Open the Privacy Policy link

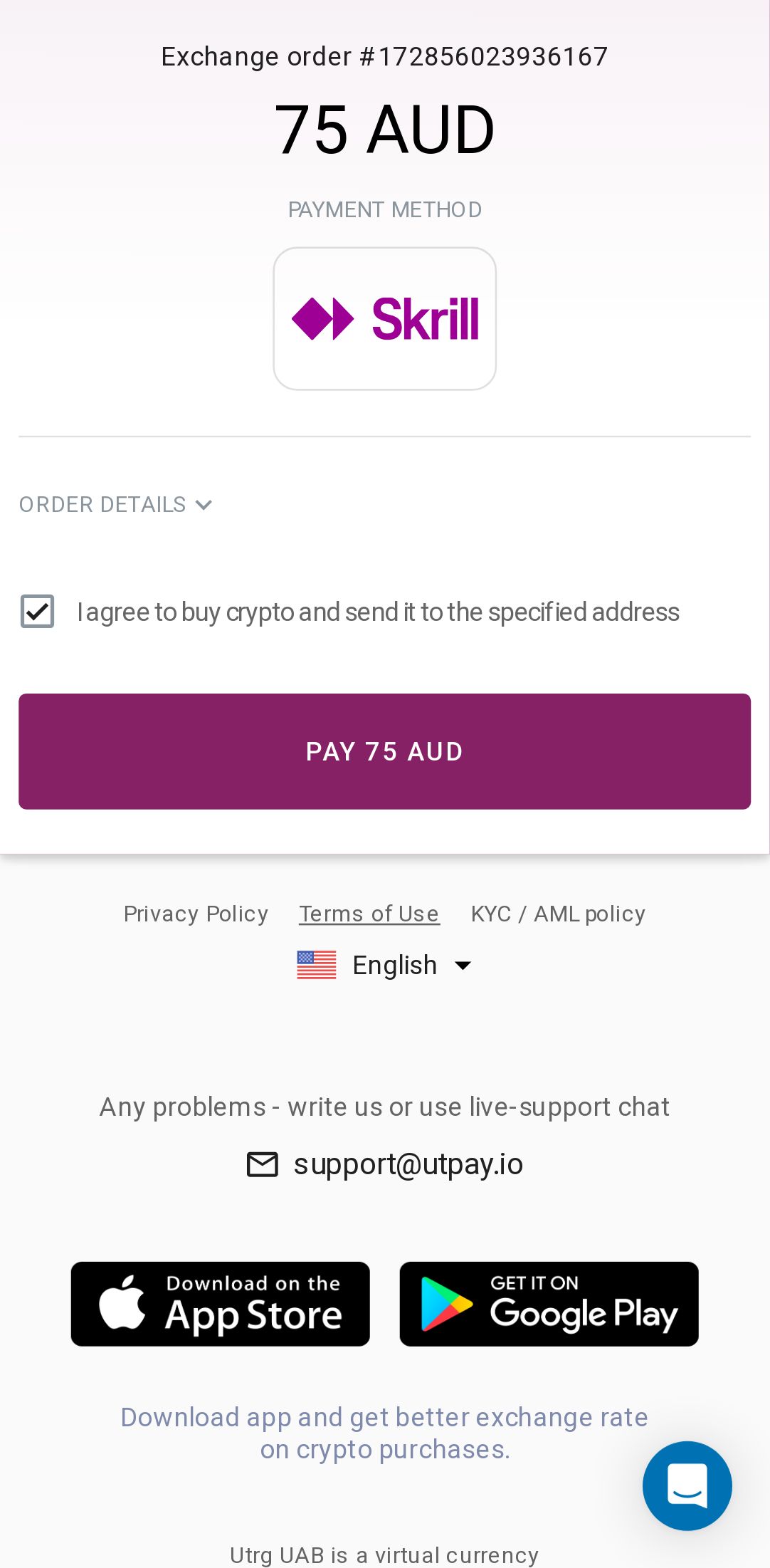(x=196, y=914)
